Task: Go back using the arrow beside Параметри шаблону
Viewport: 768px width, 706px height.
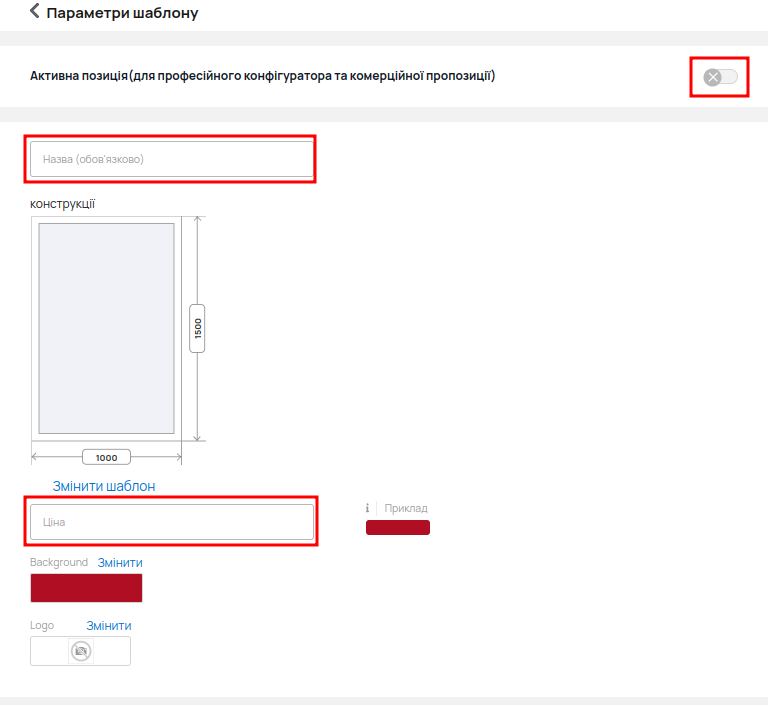Action: [34, 11]
